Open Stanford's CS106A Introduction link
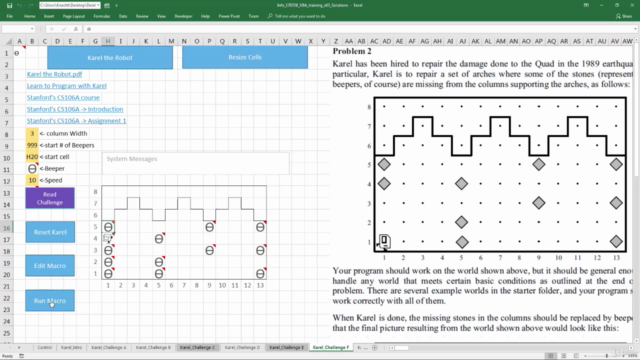 pyautogui.click(x=75, y=109)
